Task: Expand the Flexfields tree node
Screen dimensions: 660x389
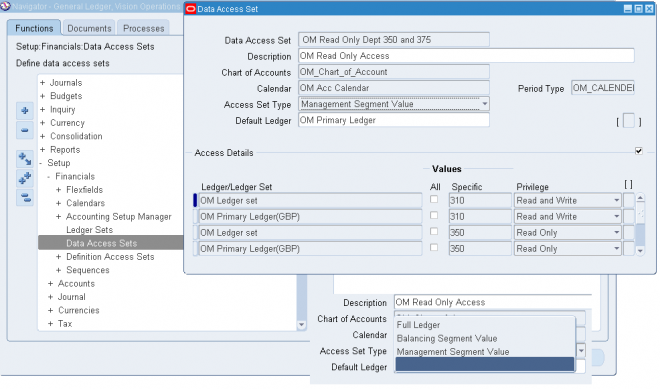Action: pos(59,190)
